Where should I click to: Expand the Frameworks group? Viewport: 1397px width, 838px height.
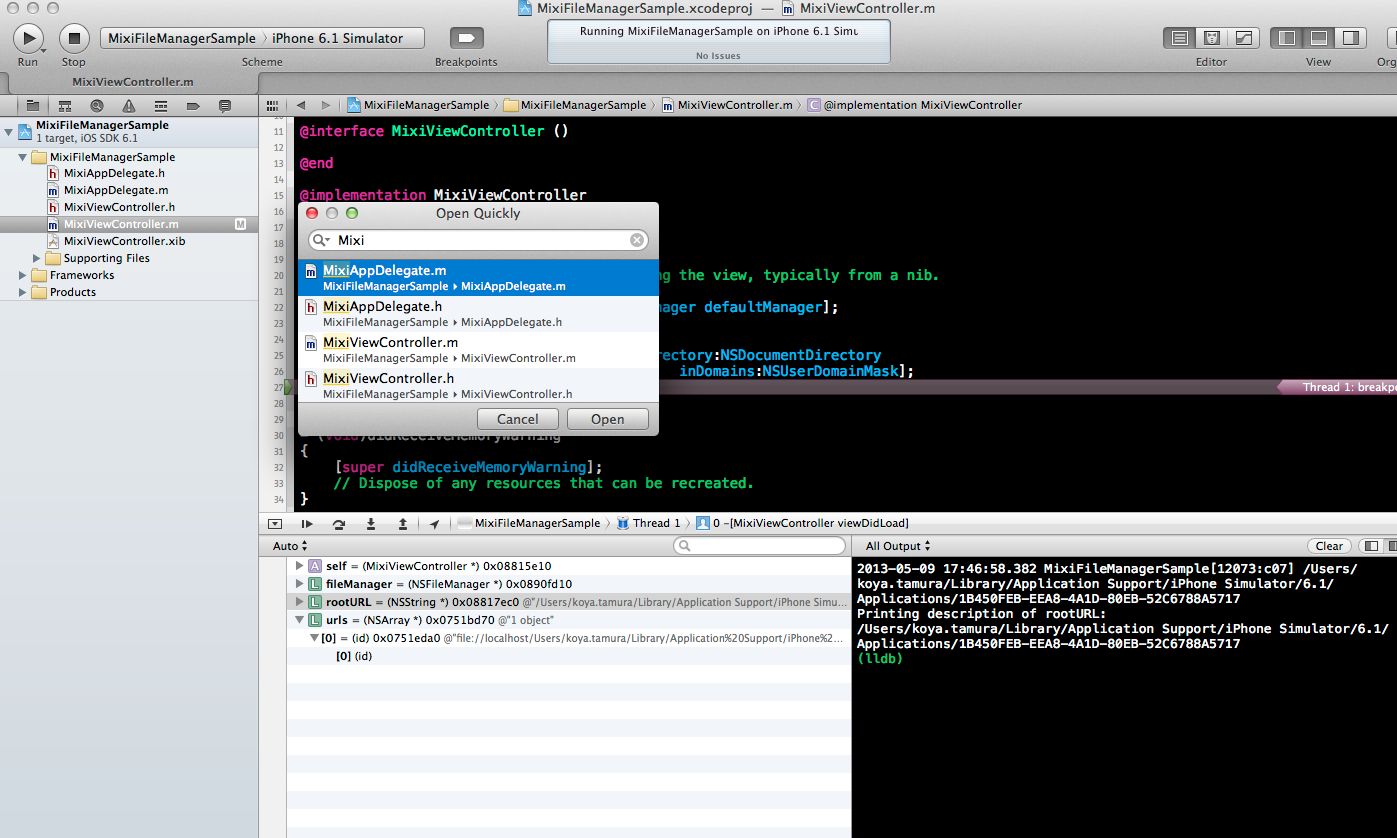pos(23,275)
